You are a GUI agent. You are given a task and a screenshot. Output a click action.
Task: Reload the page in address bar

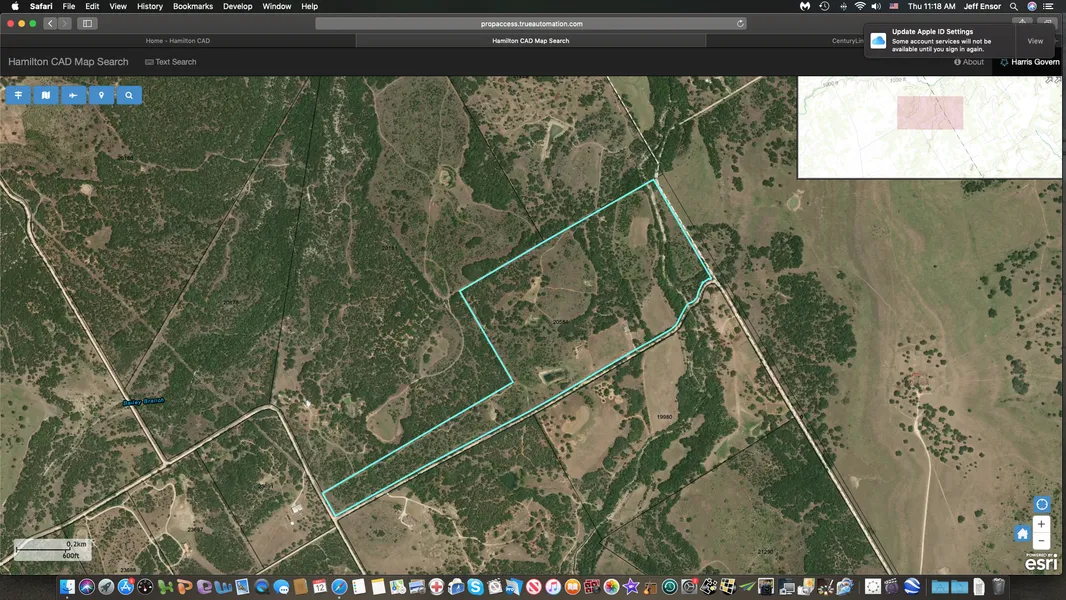click(740, 23)
